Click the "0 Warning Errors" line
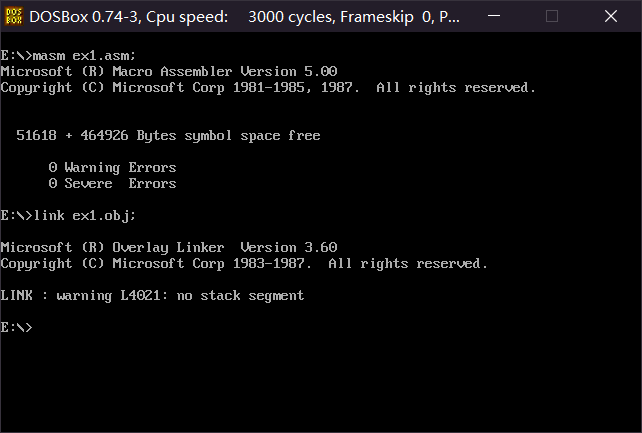Screen dimensions: 642x433 (112, 167)
